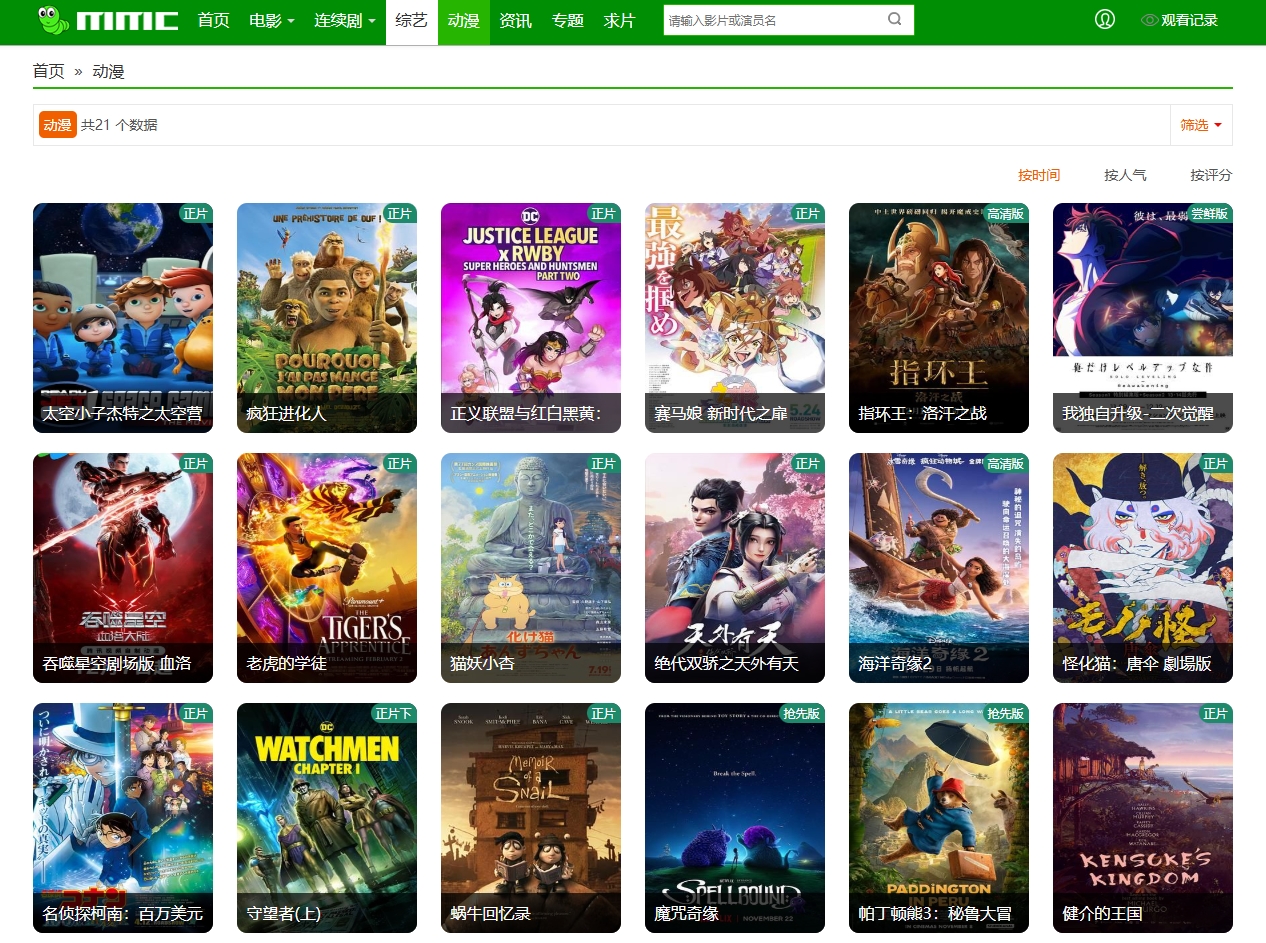Click the title 蜗牛回忆录
The width and height of the screenshot is (1266, 943).
[491, 913]
